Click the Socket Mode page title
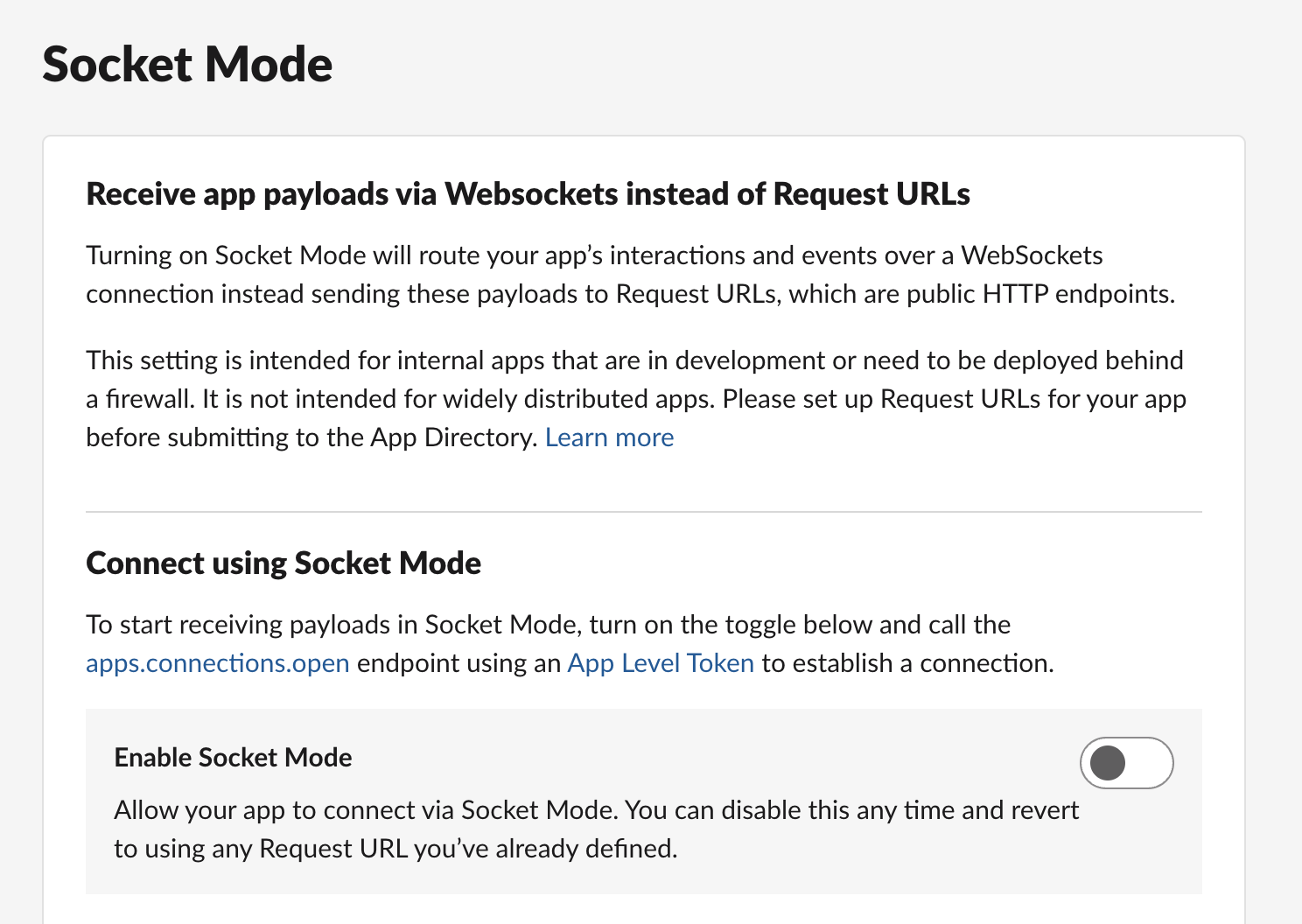Viewport: 1302px width, 924px height. [187, 64]
